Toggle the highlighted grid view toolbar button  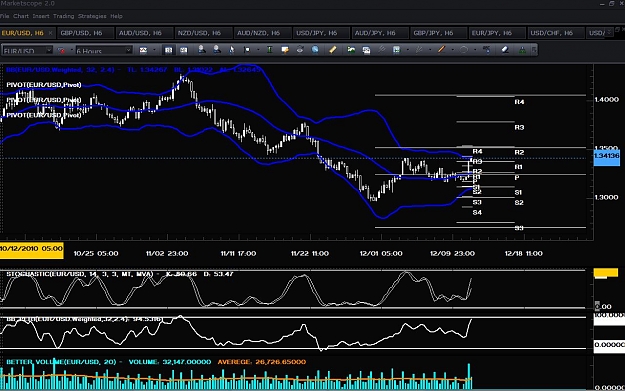tap(169, 50)
